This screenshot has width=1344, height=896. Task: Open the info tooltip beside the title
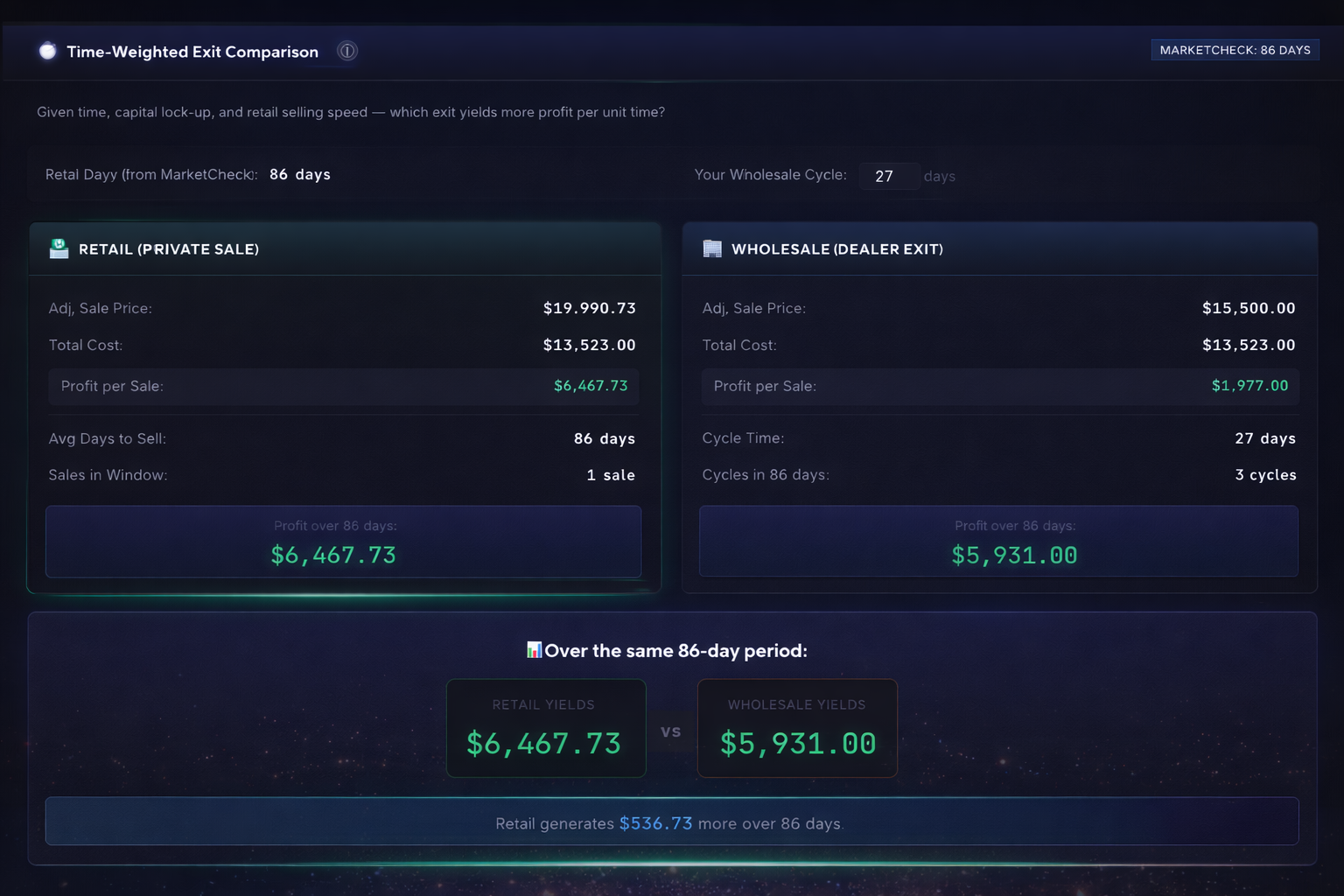(346, 51)
